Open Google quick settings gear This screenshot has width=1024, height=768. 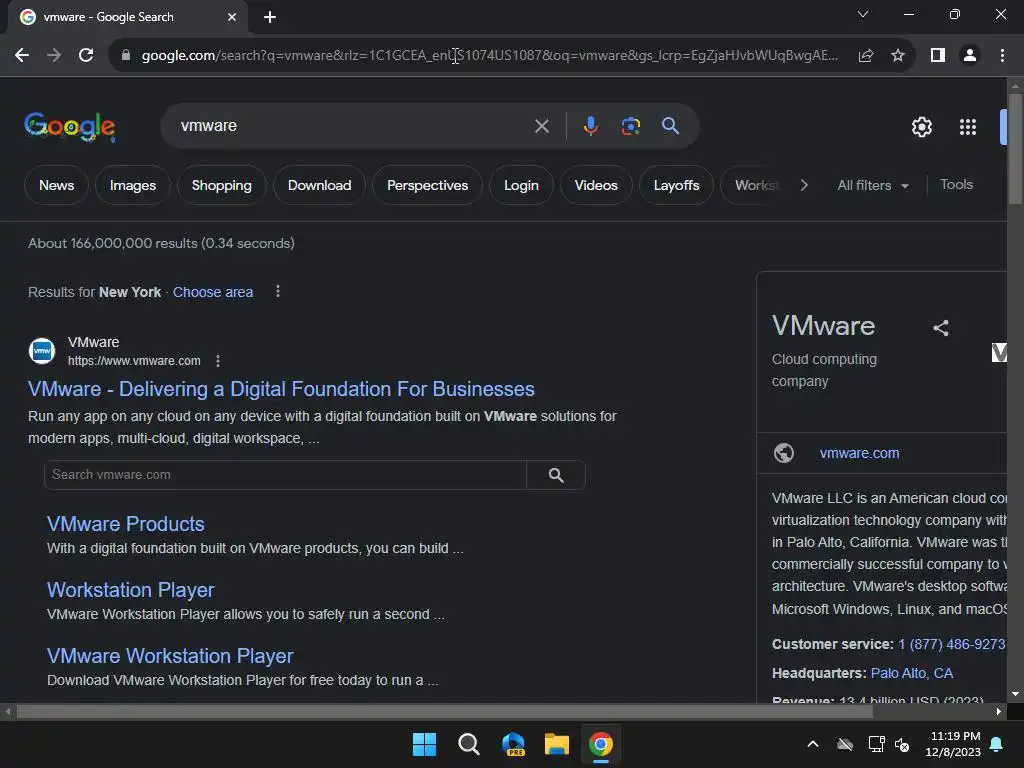pos(922,127)
